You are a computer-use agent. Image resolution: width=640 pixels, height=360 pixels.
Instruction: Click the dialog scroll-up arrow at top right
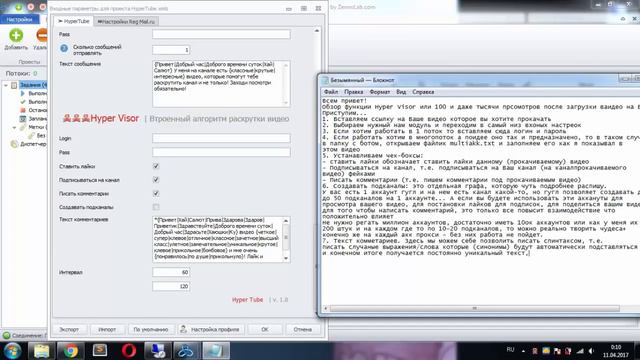(x=317, y=31)
